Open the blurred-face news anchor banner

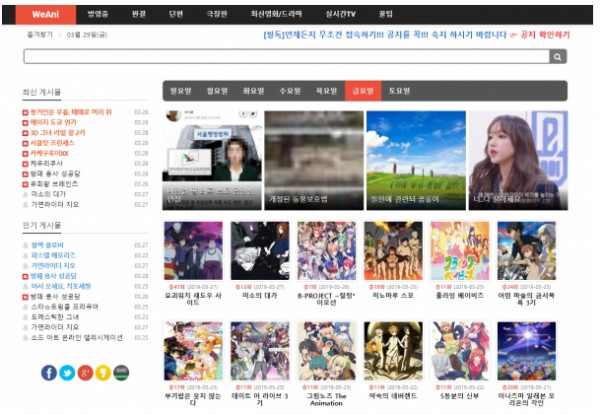coord(212,161)
